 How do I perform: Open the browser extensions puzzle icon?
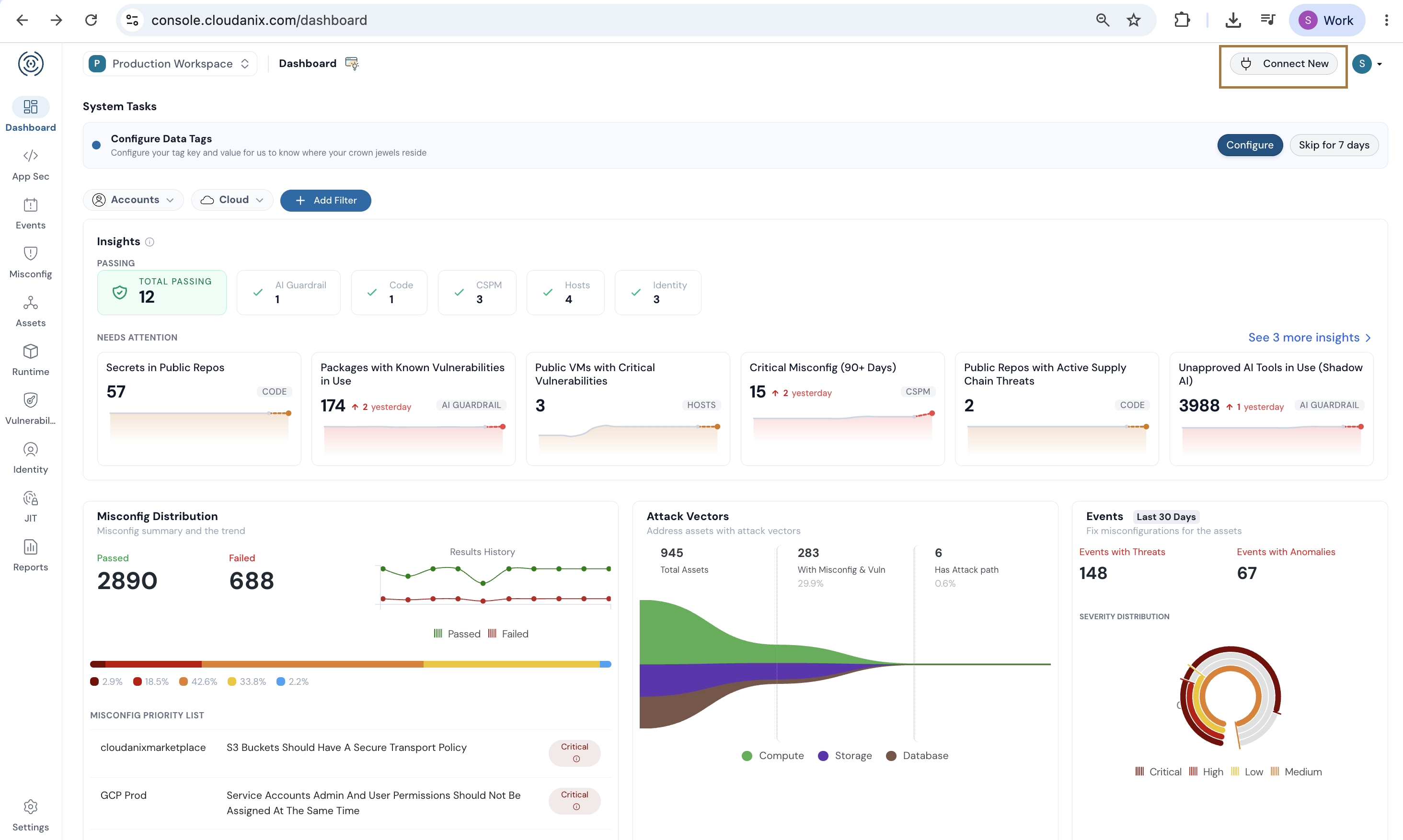click(1182, 21)
